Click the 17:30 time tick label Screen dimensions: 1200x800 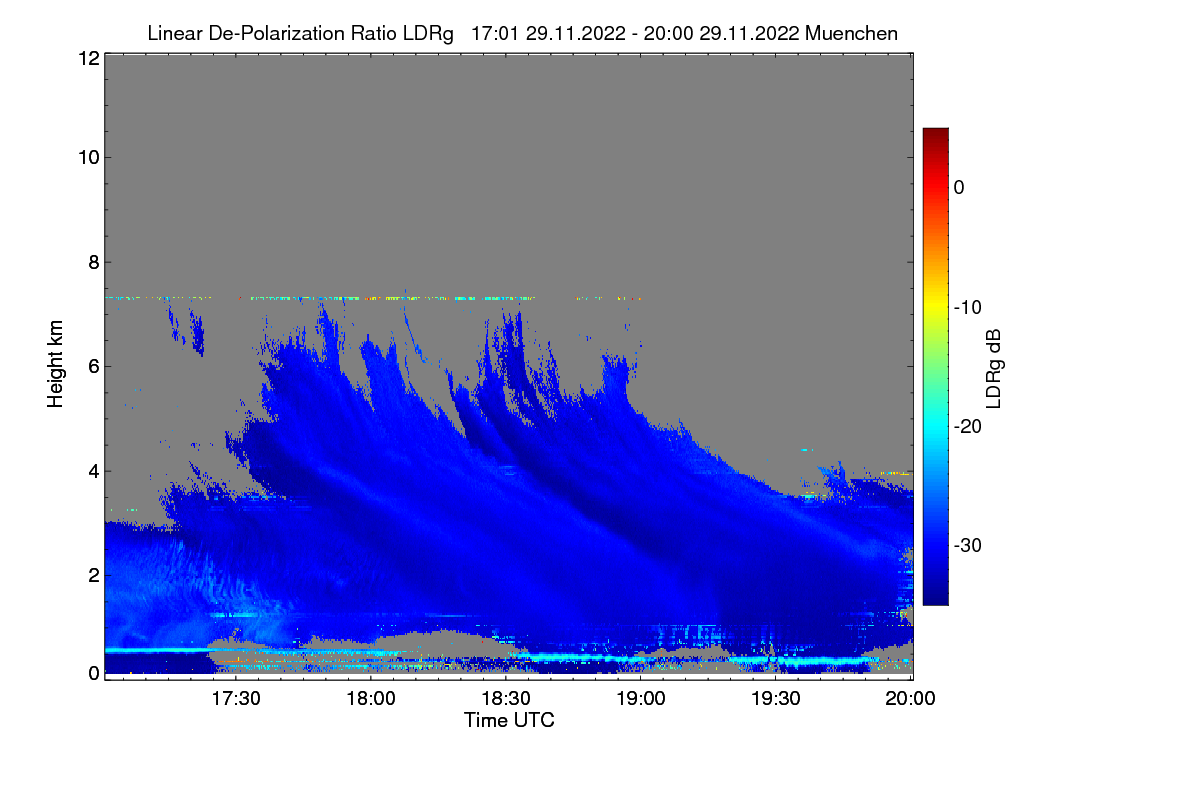[236, 700]
